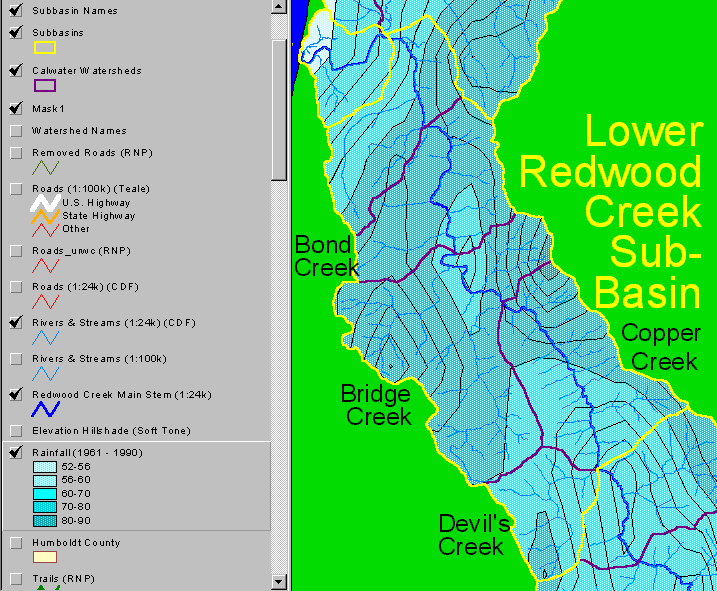Uncheck the Mask1 layer checkbox
This screenshot has height=591, width=717.
(x=16, y=108)
